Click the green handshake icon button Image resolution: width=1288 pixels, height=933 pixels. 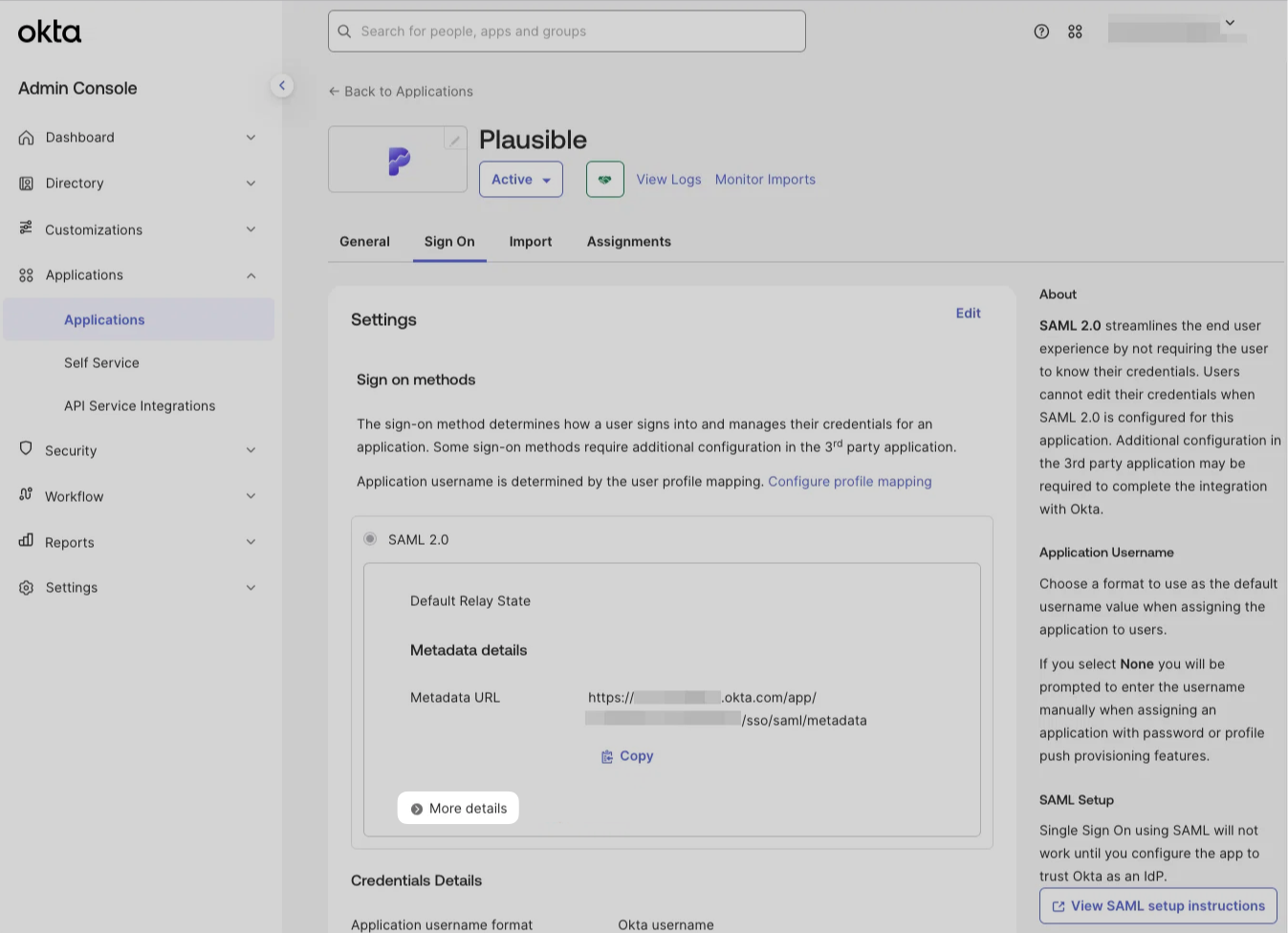(x=605, y=180)
